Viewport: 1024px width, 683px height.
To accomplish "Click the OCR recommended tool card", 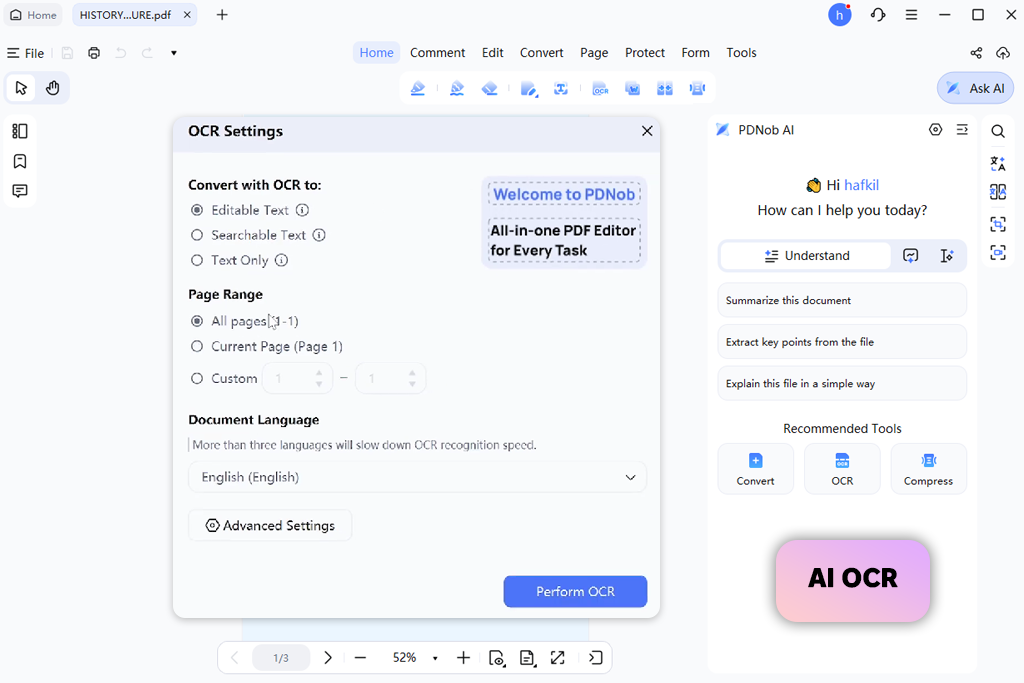I will coord(842,469).
